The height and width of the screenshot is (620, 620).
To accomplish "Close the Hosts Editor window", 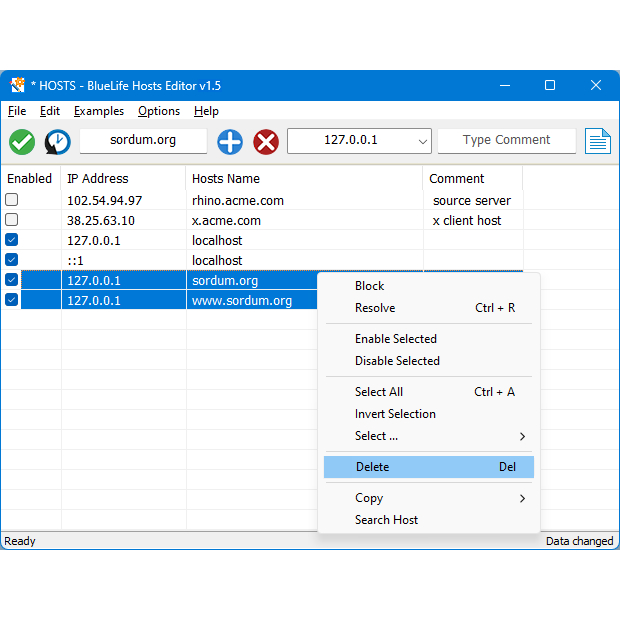I will (x=595, y=85).
